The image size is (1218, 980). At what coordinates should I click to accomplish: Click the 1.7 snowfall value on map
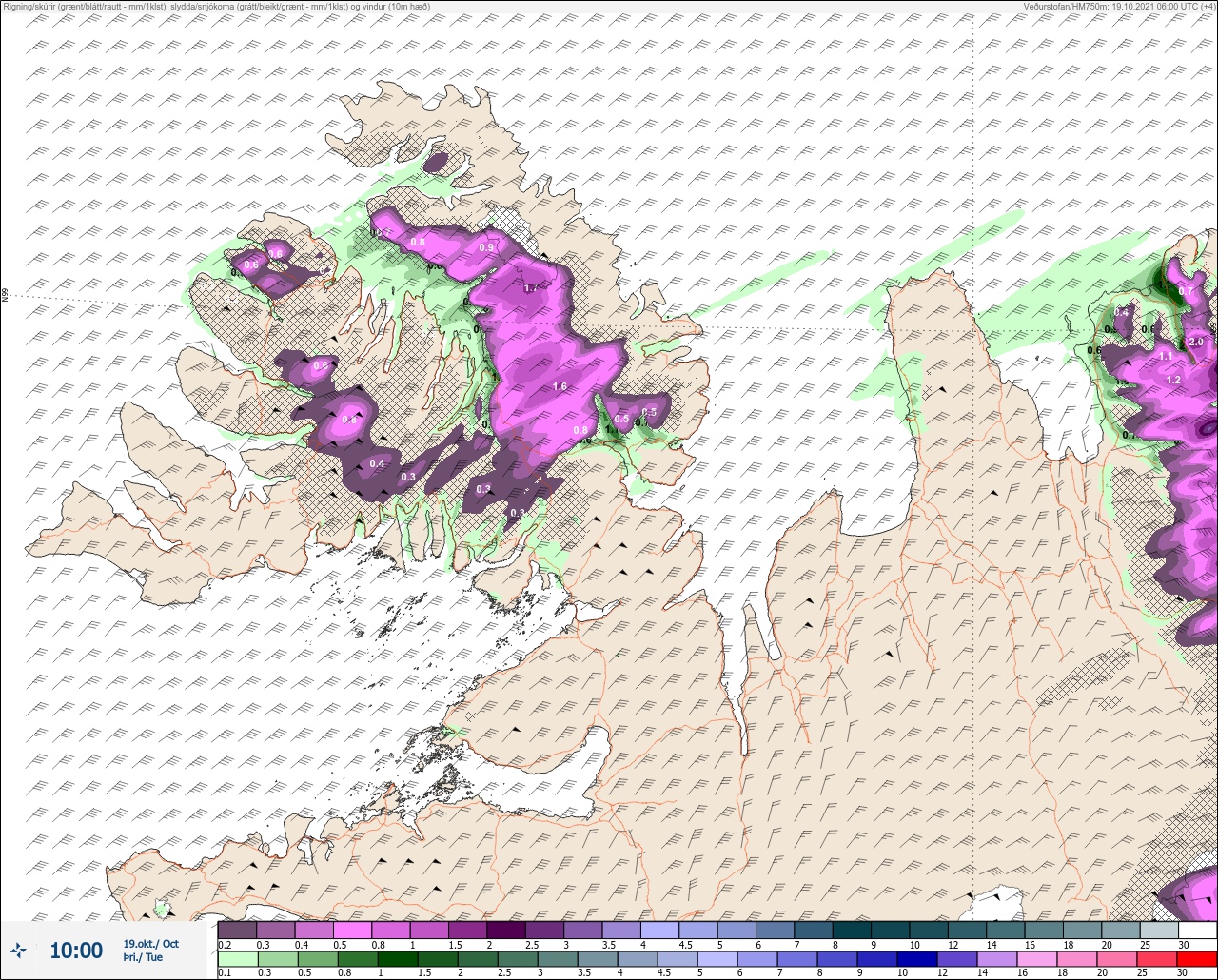coord(531,287)
